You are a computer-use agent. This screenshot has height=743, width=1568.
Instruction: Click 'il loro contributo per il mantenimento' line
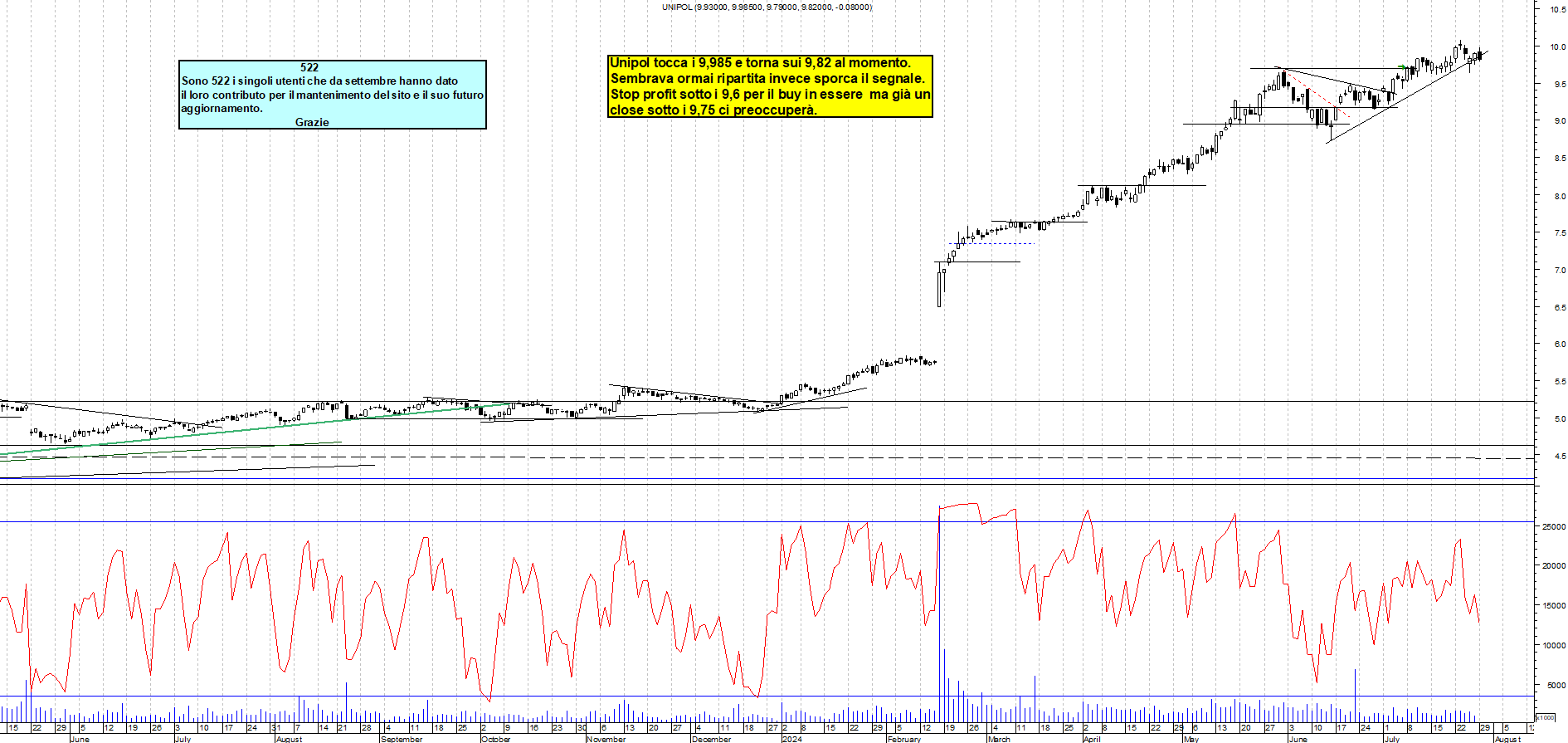pos(332,95)
